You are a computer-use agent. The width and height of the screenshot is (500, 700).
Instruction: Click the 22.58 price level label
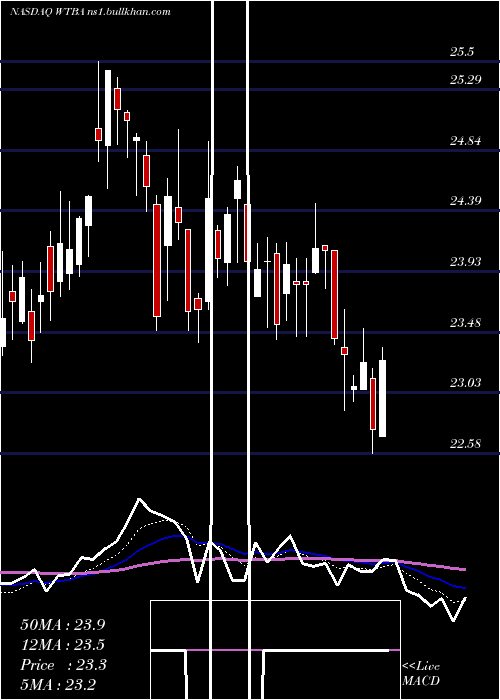[466, 443]
